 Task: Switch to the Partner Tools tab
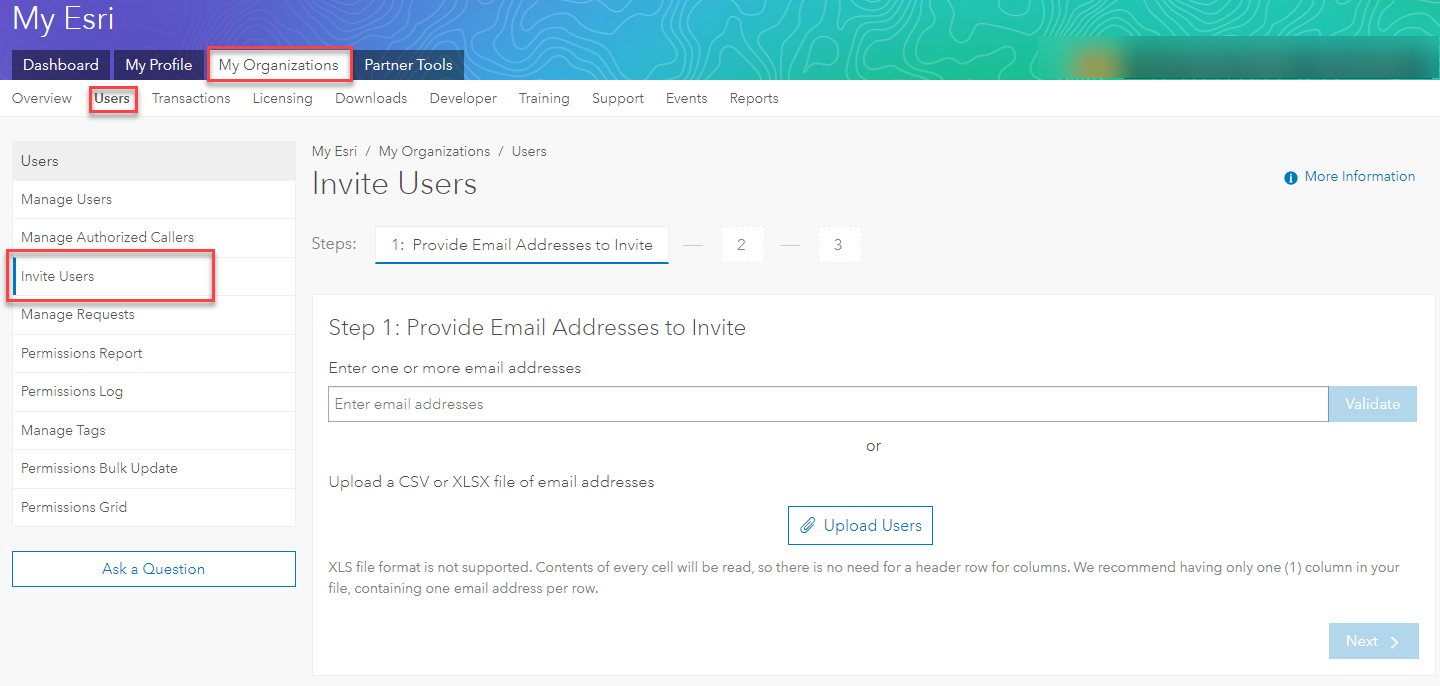tap(408, 64)
